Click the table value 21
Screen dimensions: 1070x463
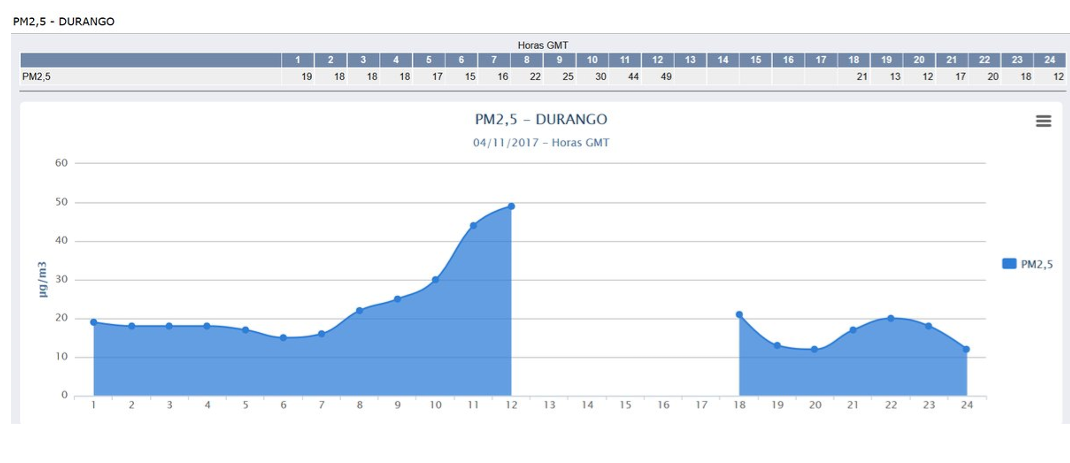pyautogui.click(x=862, y=77)
